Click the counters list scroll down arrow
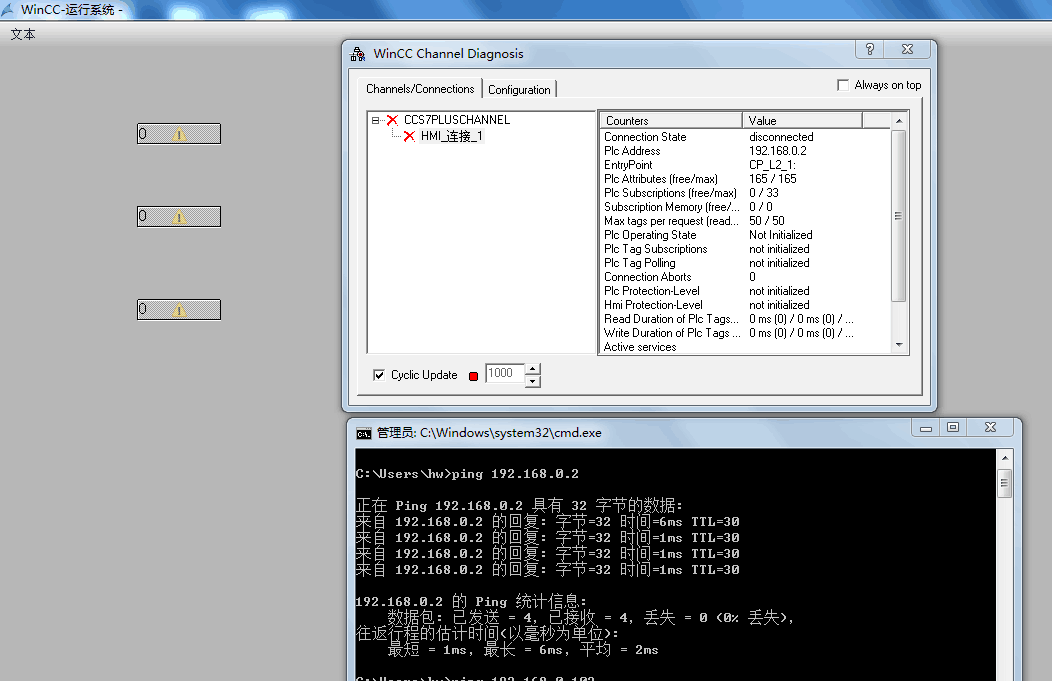 tap(899, 345)
